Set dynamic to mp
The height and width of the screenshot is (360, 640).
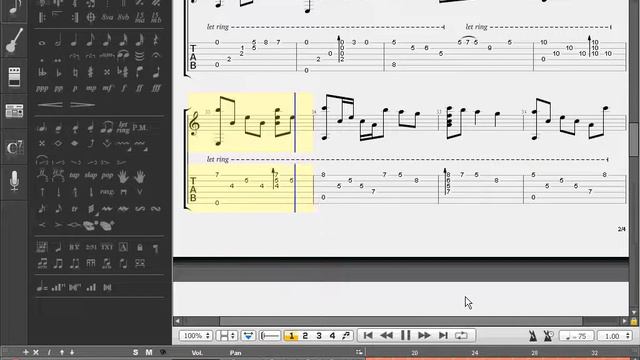tap(91, 88)
